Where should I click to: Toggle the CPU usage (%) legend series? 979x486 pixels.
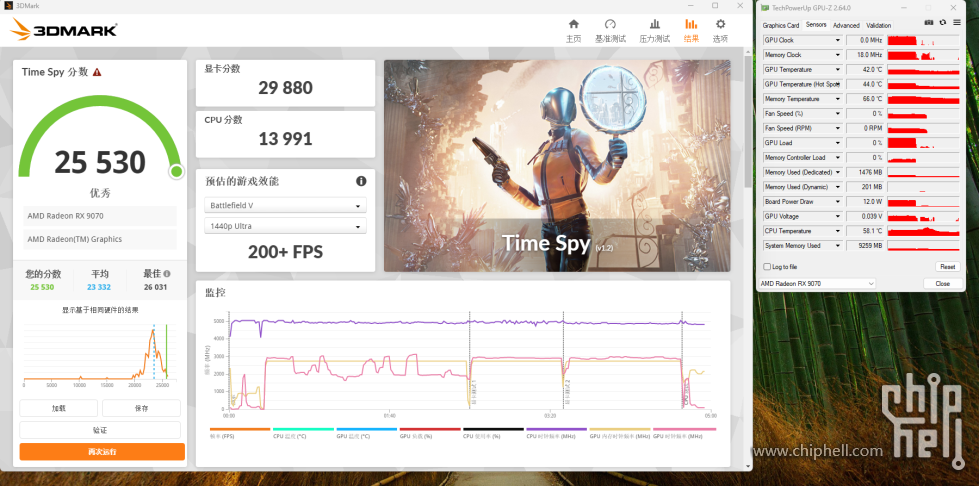tap(493, 432)
